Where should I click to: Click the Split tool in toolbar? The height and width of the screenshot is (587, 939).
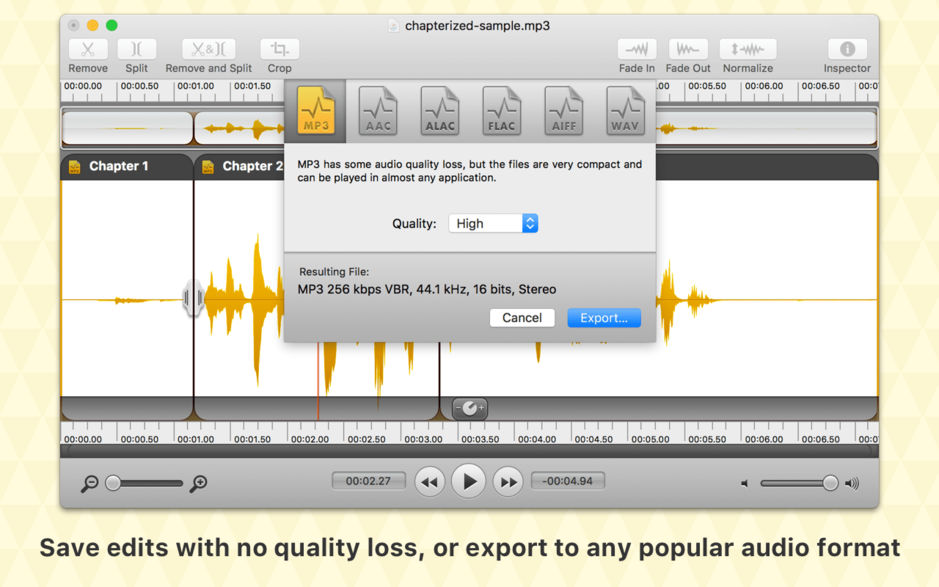point(137,49)
